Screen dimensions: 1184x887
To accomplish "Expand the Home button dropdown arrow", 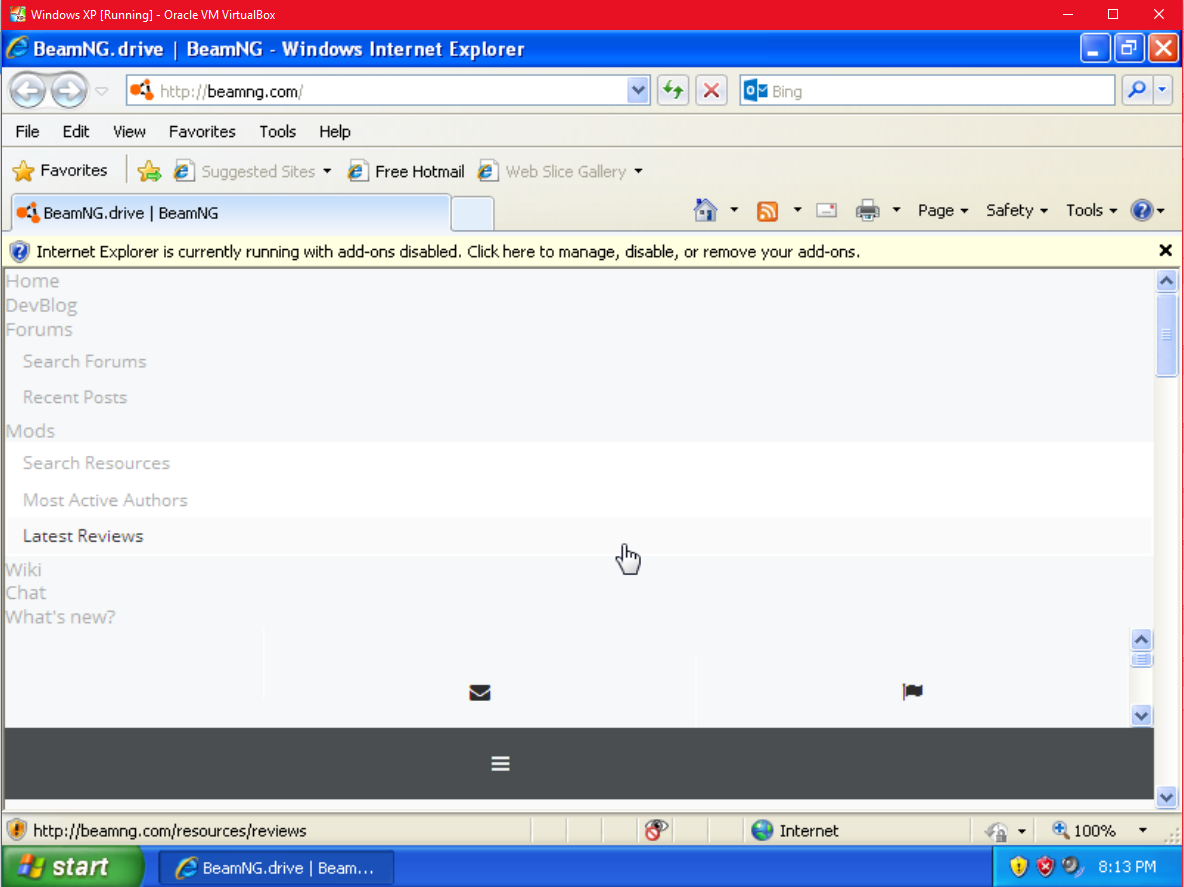I will [x=734, y=210].
